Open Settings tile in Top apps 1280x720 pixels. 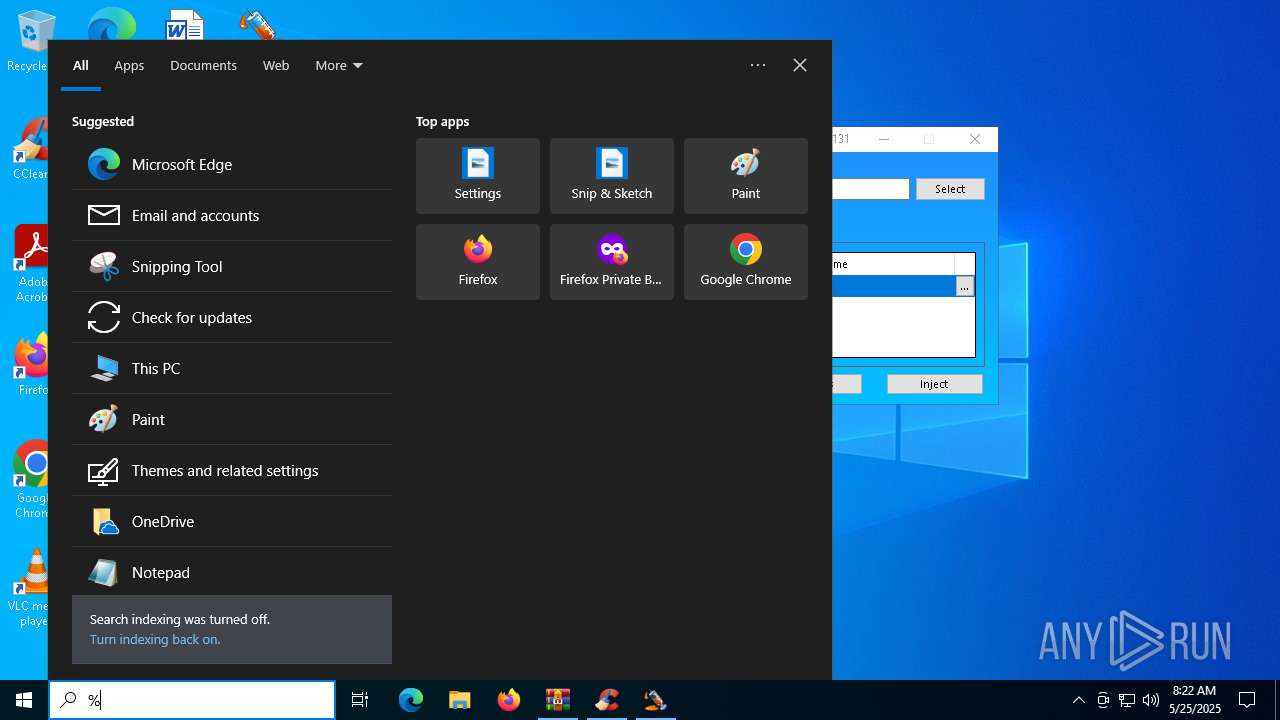pyautogui.click(x=478, y=176)
